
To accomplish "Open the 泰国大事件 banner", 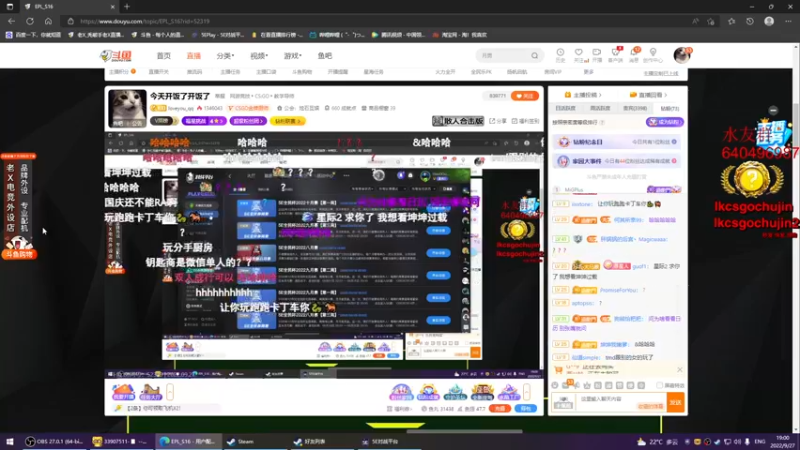I will (x=617, y=161).
